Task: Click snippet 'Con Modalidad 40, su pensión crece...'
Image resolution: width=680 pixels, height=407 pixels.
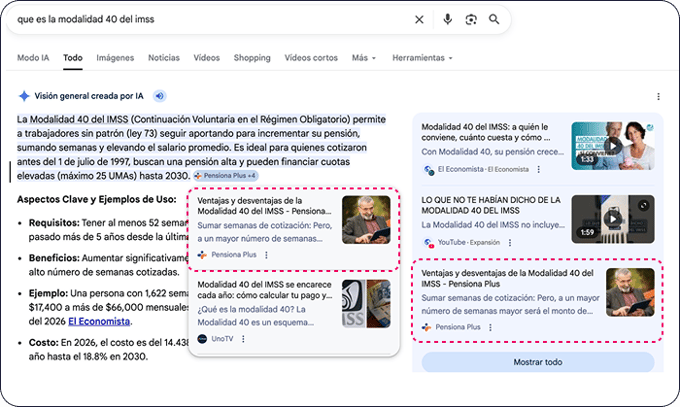Action: tap(493, 152)
